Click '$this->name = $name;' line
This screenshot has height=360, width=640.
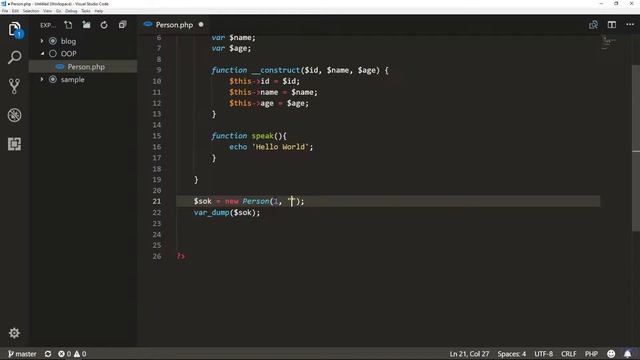pos(273,92)
